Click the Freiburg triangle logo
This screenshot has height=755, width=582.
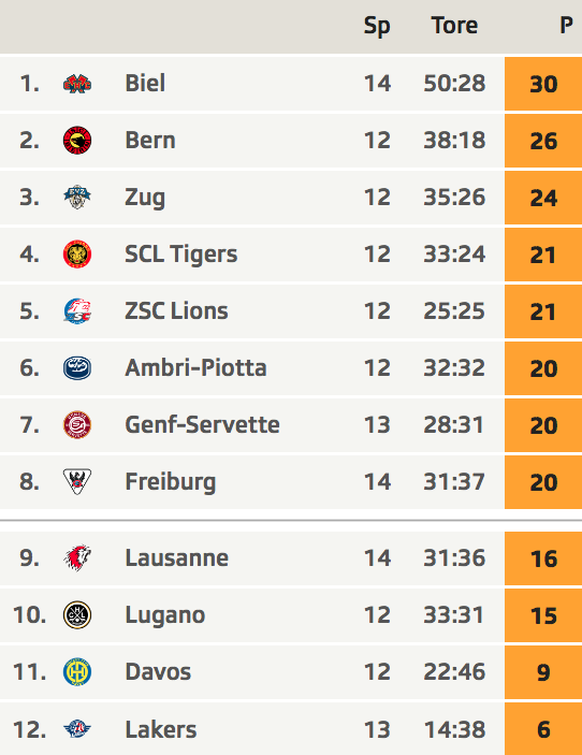77,482
